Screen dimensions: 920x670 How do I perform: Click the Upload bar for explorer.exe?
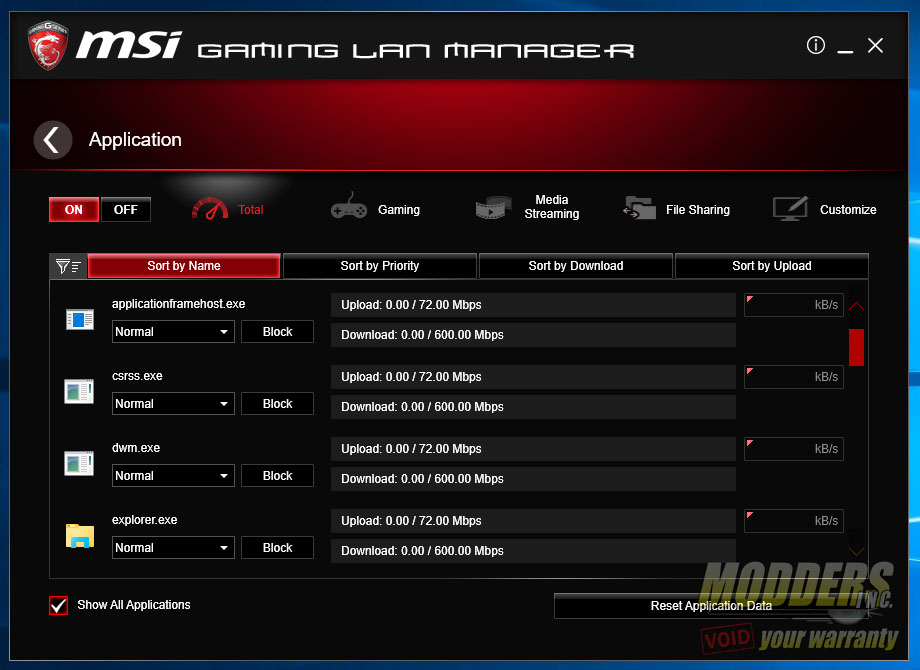[x=533, y=521]
